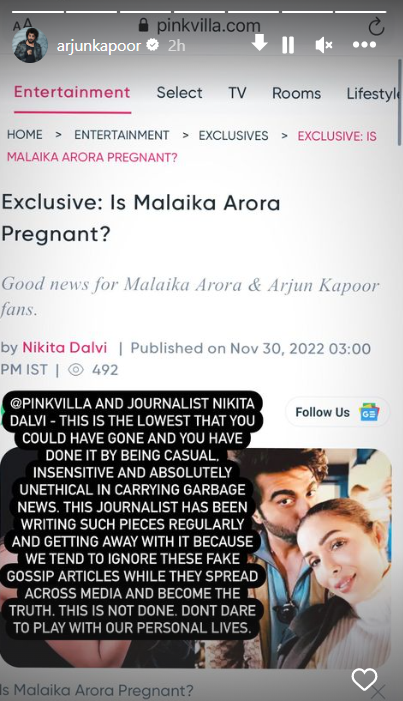Click the HOME breadcrumb link
Screen dimensions: 403x701
coord(25,135)
